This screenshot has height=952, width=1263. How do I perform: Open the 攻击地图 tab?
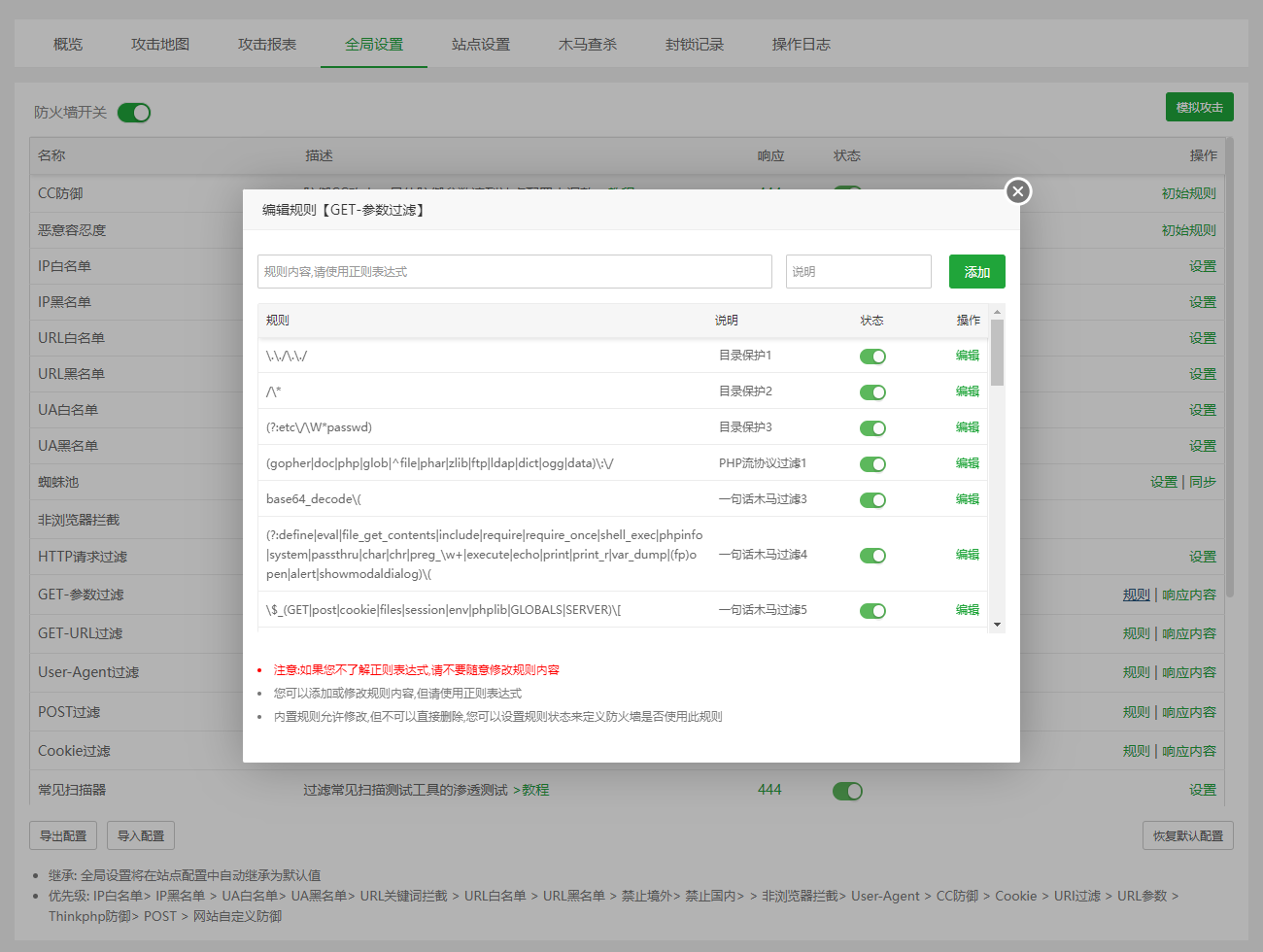pos(160,45)
